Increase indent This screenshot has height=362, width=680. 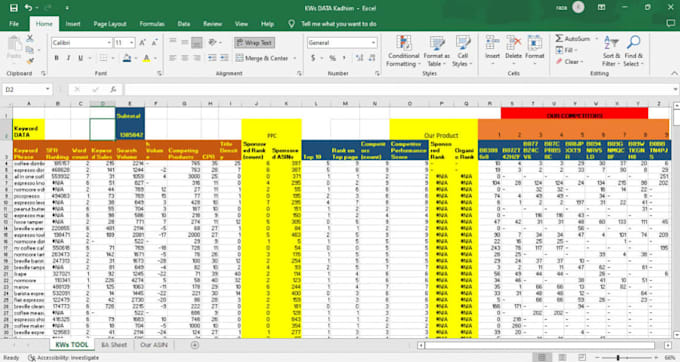[224, 58]
